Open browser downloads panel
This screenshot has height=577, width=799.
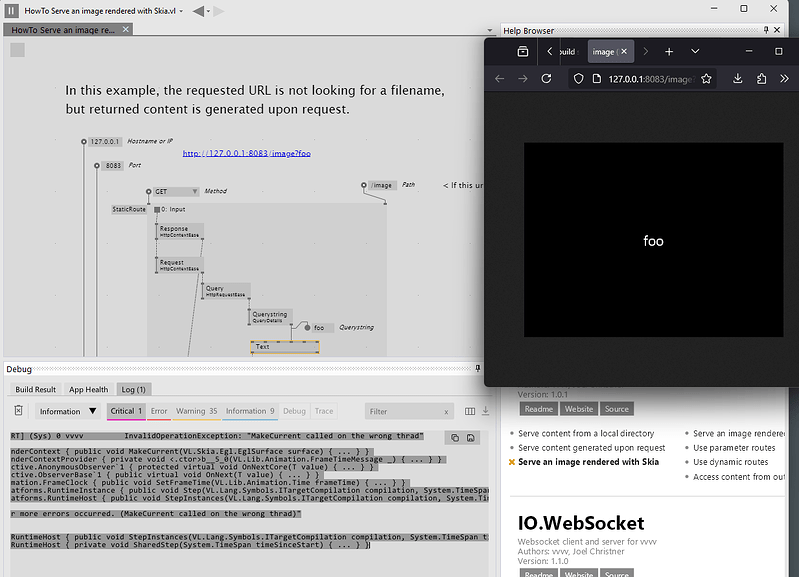[x=738, y=78]
